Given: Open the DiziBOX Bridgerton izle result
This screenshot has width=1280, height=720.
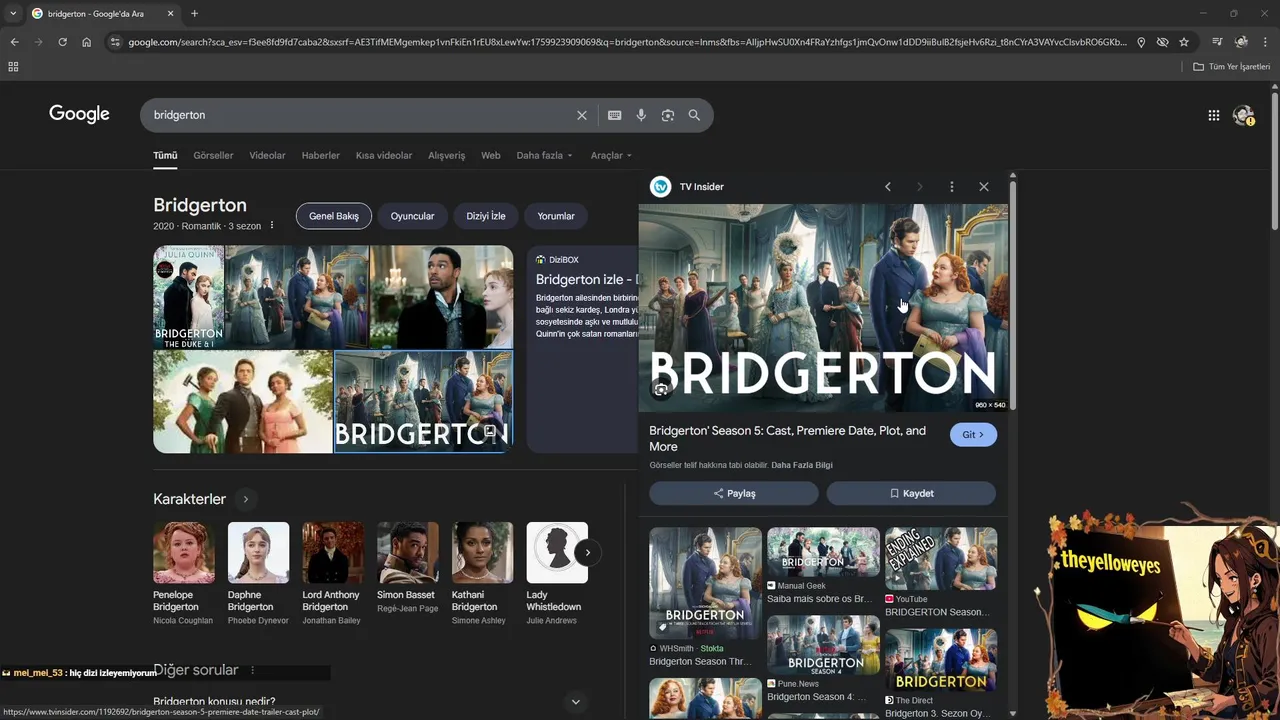Looking at the screenshot, I should tap(586, 280).
